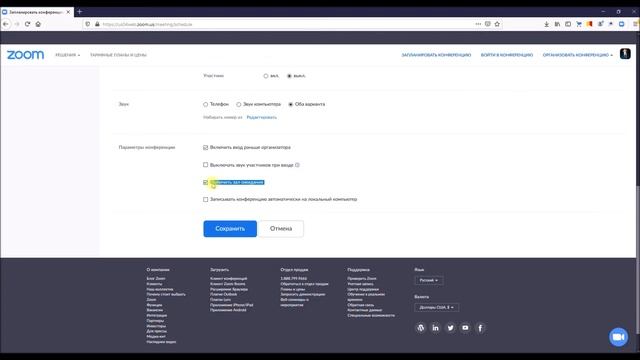Open the blue Zoom help chat bubble
Viewport: 640px width, 360px height.
point(618,337)
